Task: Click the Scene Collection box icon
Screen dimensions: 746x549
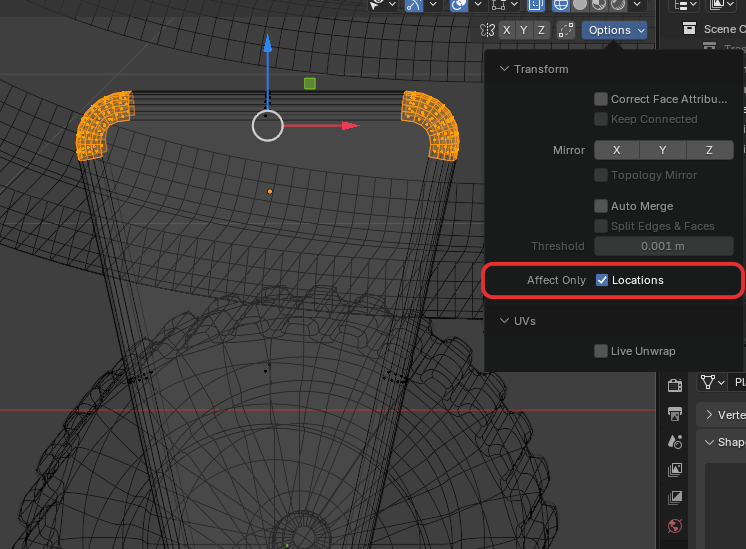Action: click(689, 29)
